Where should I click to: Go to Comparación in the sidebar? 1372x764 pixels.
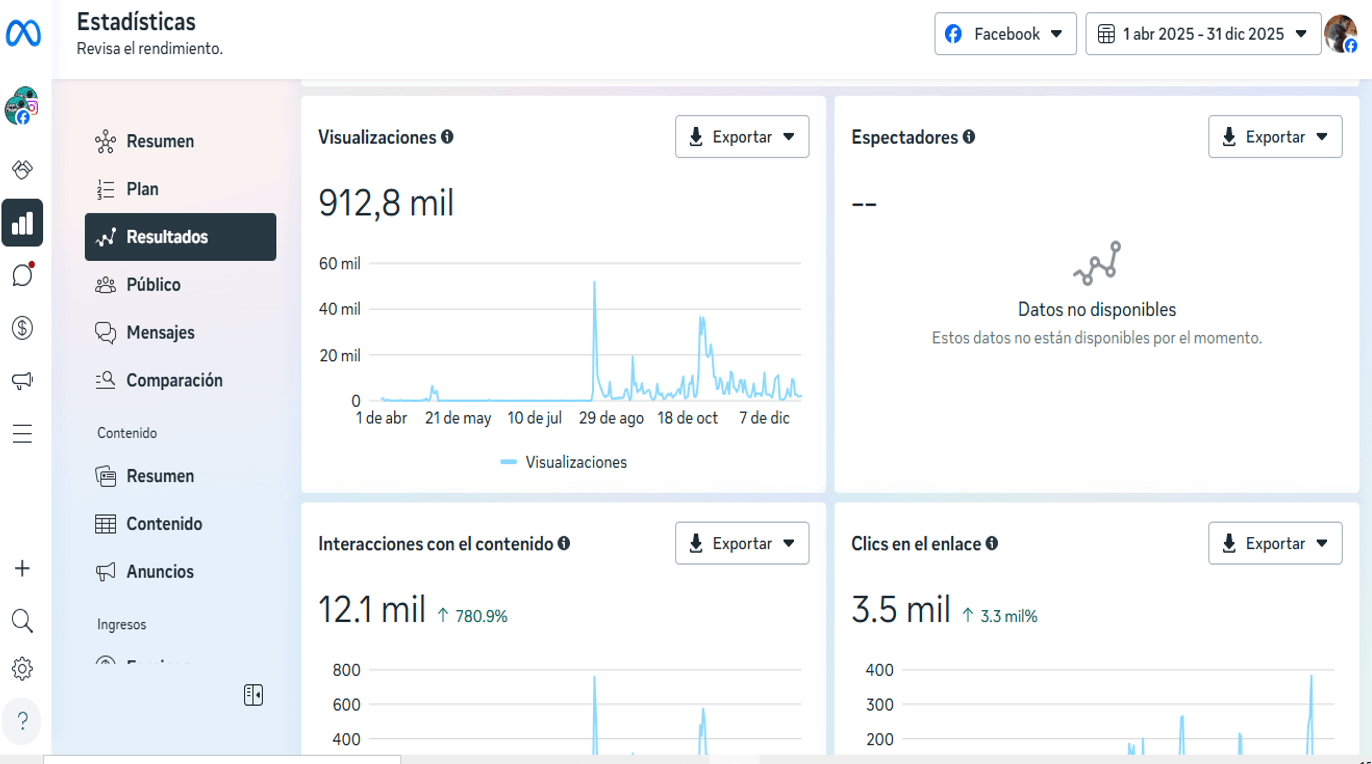click(174, 381)
